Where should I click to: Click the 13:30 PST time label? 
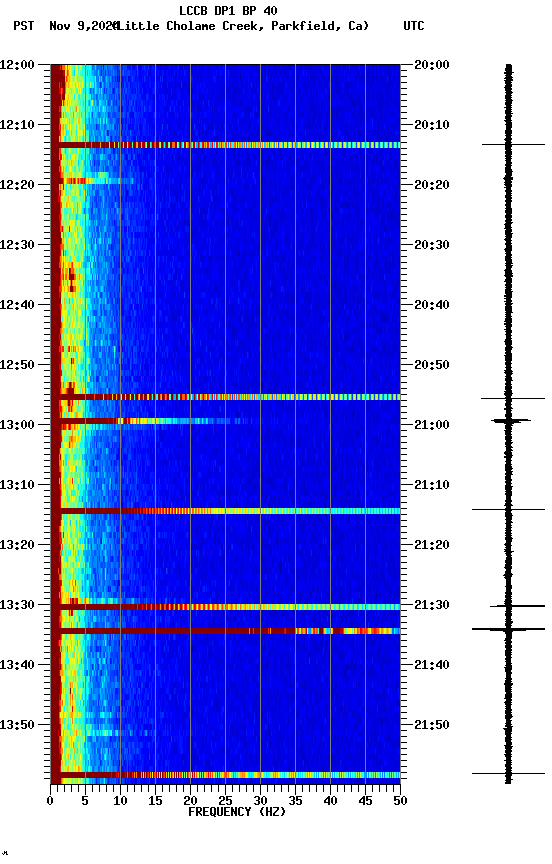point(17,605)
